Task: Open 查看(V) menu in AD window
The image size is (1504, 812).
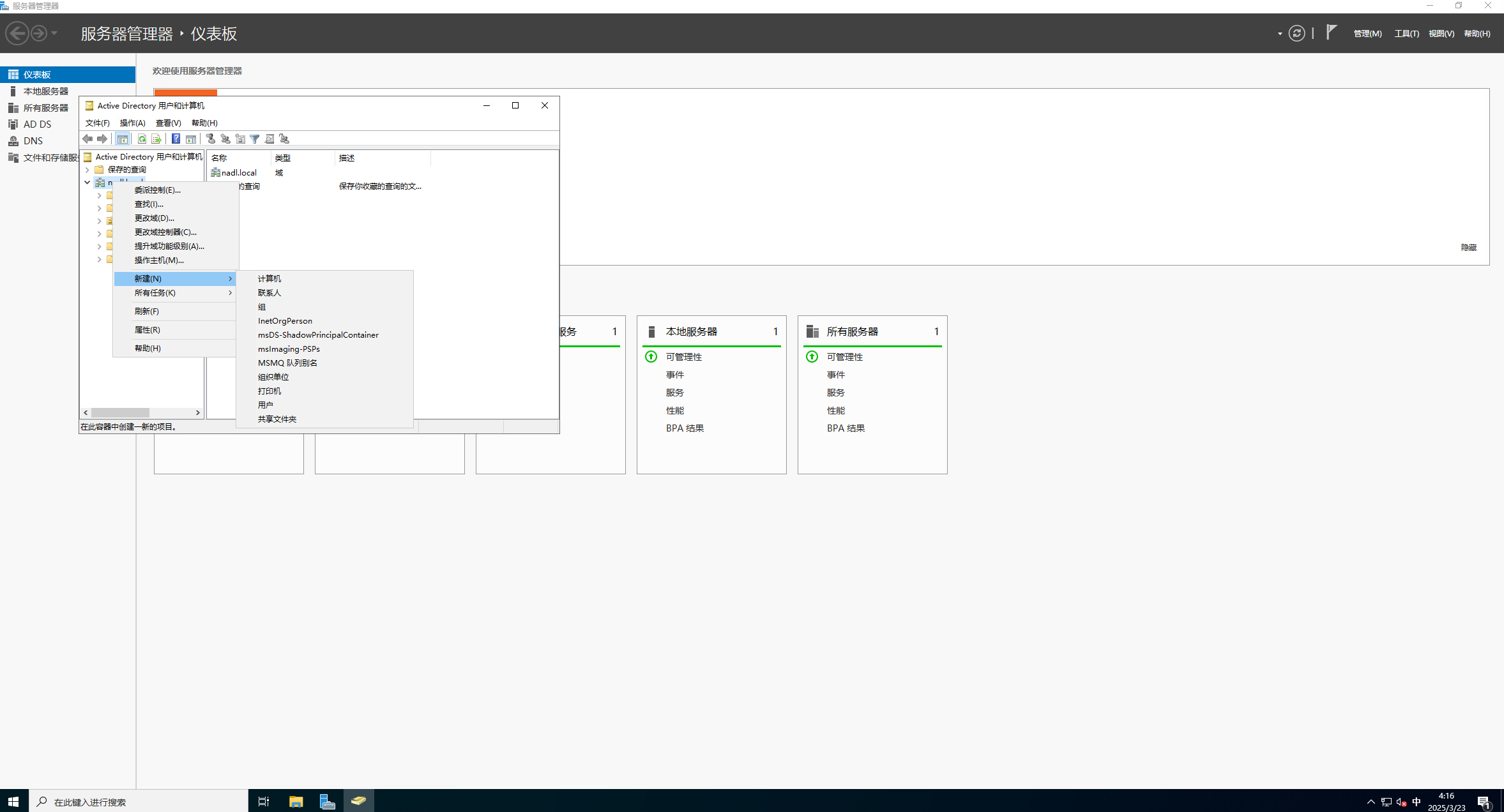Action: click(169, 123)
